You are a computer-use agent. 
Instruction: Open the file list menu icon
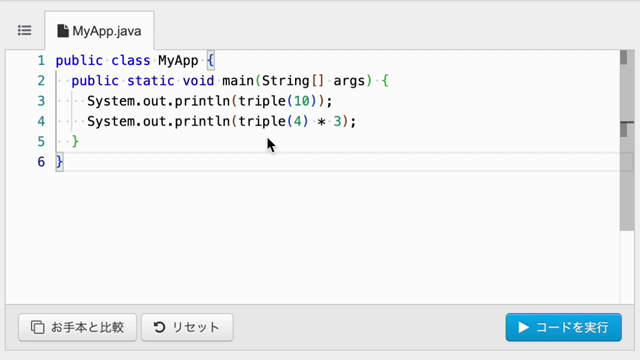pos(24,31)
